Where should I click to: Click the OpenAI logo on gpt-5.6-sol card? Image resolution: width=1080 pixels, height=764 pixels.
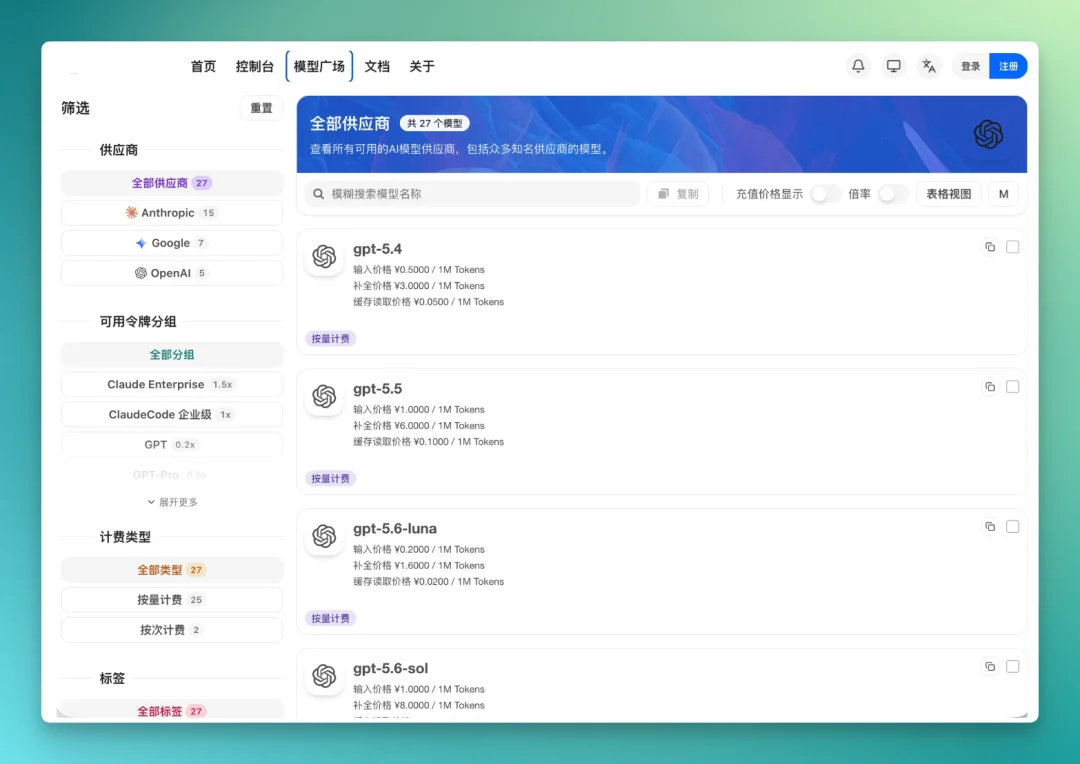tap(324, 676)
